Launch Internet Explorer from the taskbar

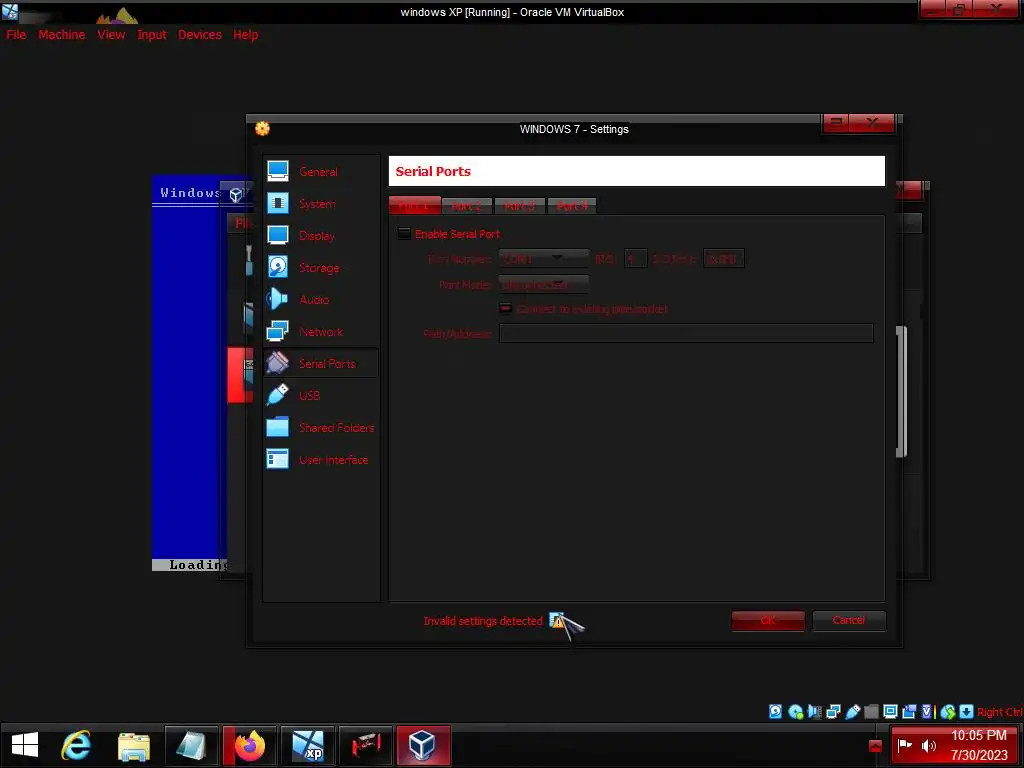point(76,745)
